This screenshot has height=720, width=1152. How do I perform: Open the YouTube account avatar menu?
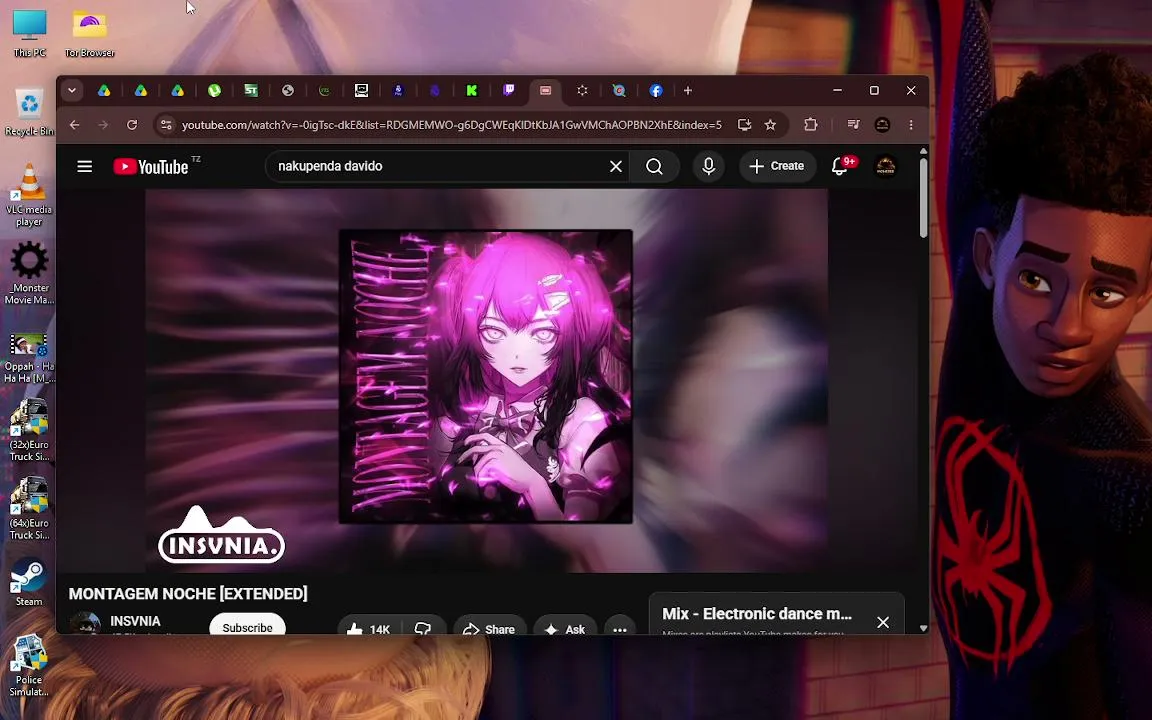pos(885,166)
